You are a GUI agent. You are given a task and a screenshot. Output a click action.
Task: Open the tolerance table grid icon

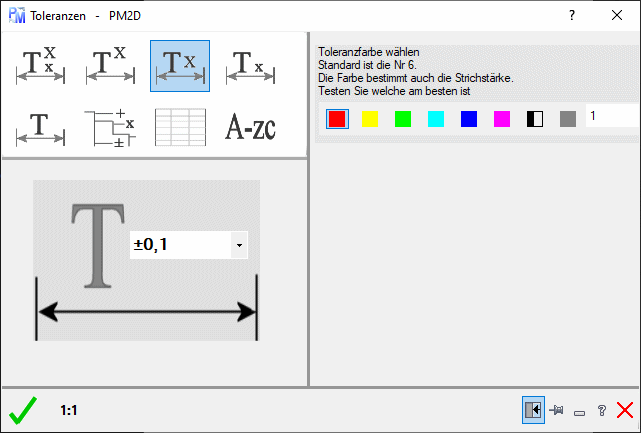[x=180, y=127]
